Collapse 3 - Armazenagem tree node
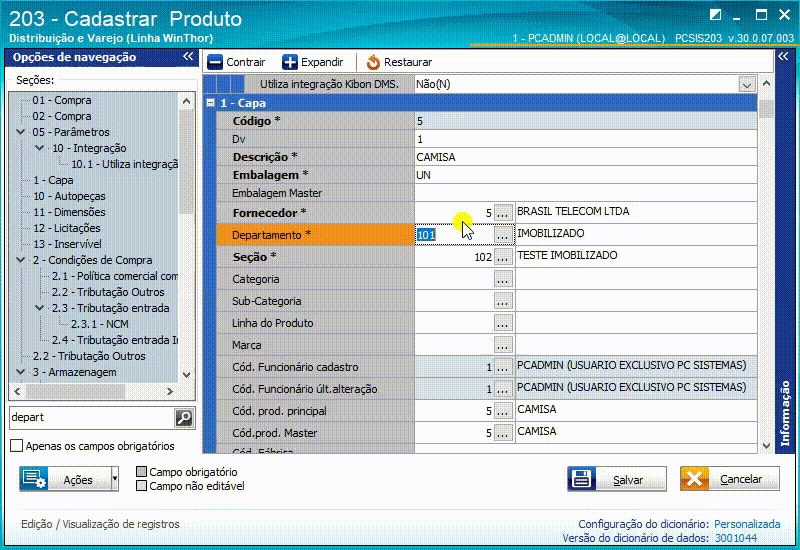 coord(21,372)
